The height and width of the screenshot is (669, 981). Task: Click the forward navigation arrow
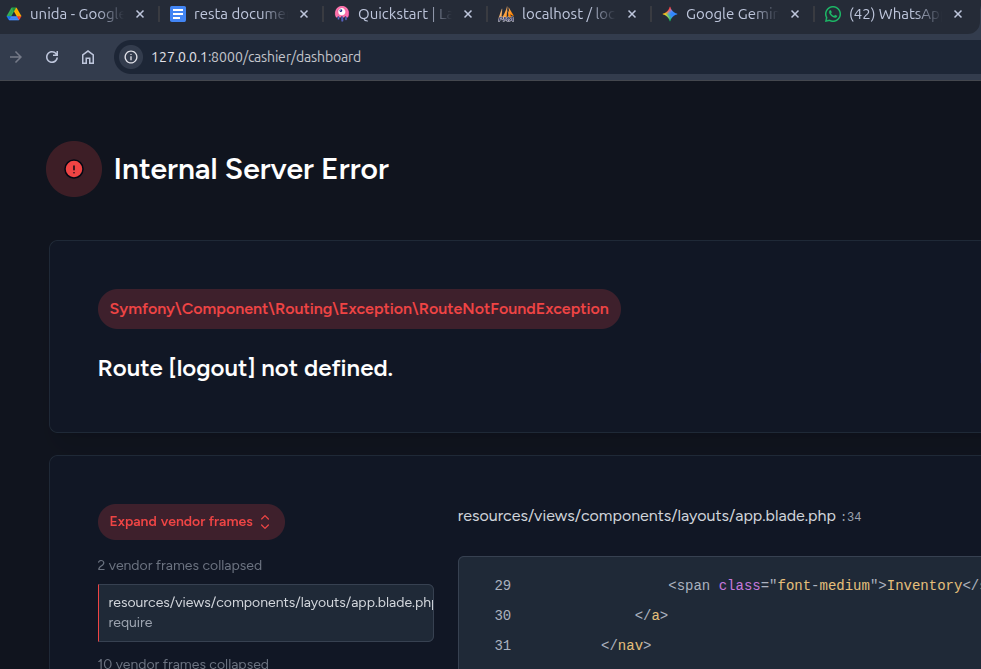click(16, 57)
